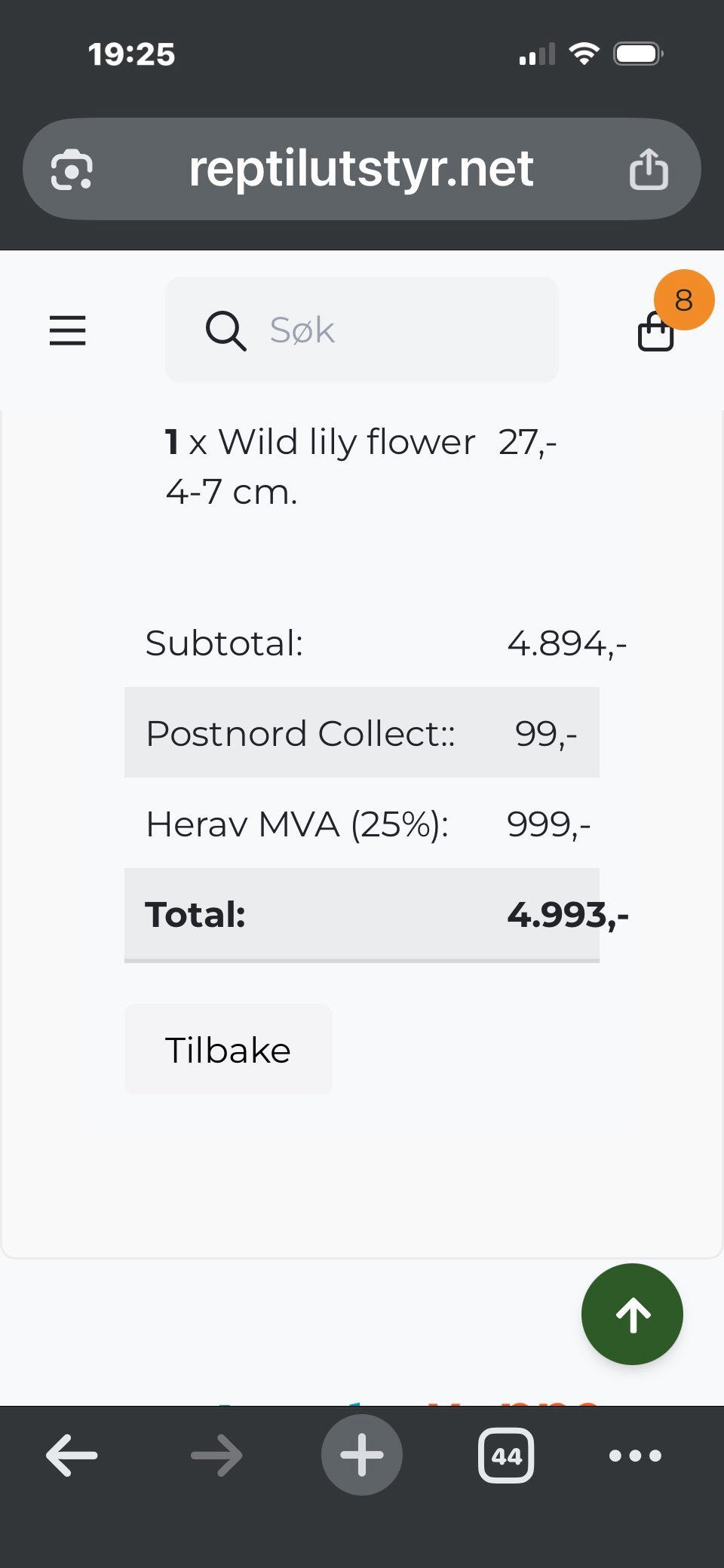Open the 44 tabs switcher
The height and width of the screenshot is (1568, 724).
point(506,1455)
